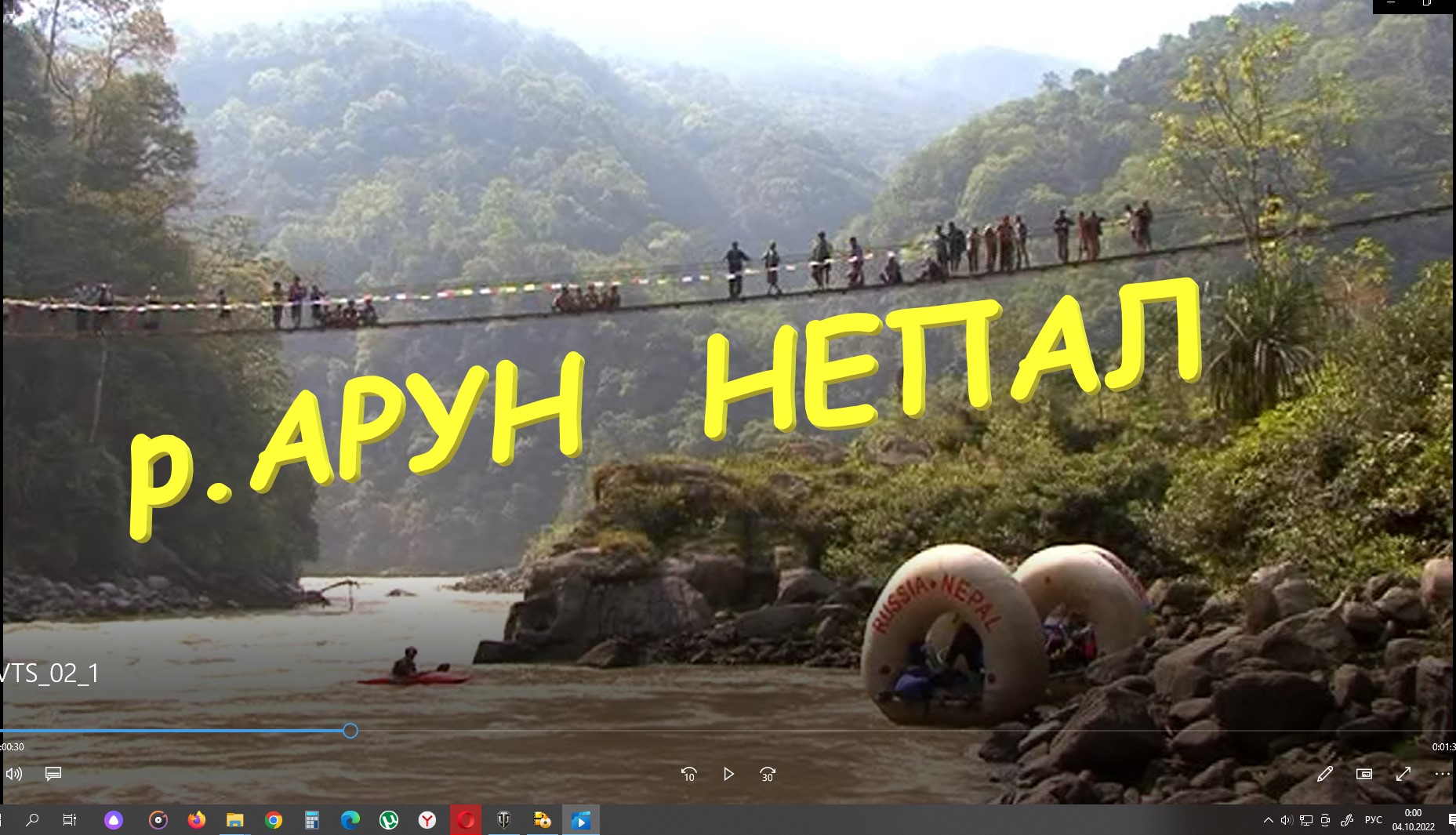Skip forward 30 seconds

768,774
